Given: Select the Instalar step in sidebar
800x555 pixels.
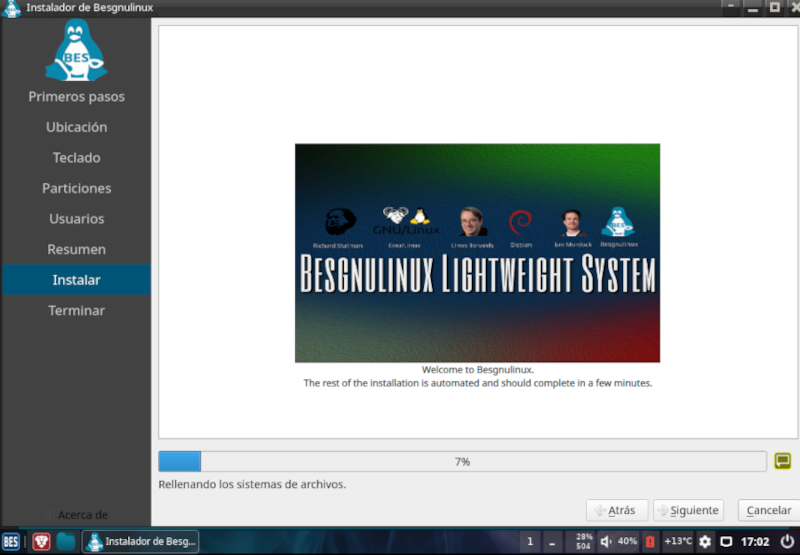Looking at the screenshot, I should click(x=77, y=280).
